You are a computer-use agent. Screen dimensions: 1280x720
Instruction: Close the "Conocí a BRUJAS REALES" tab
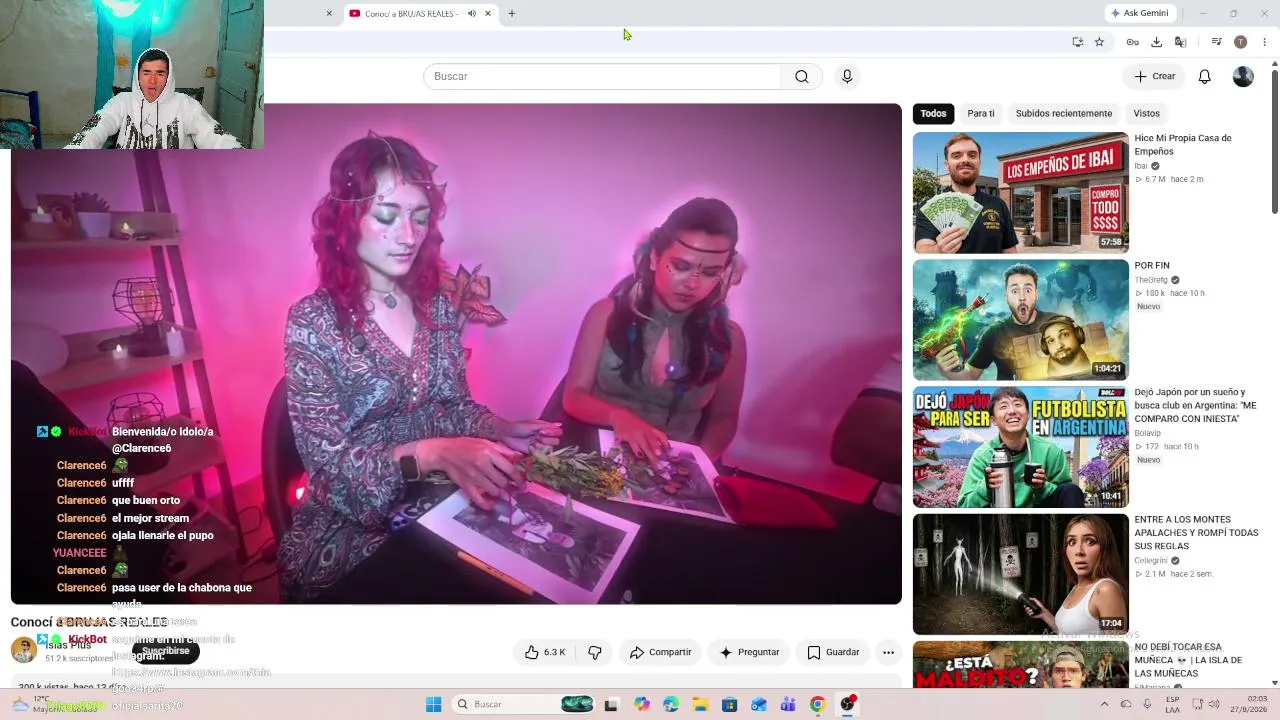488,13
